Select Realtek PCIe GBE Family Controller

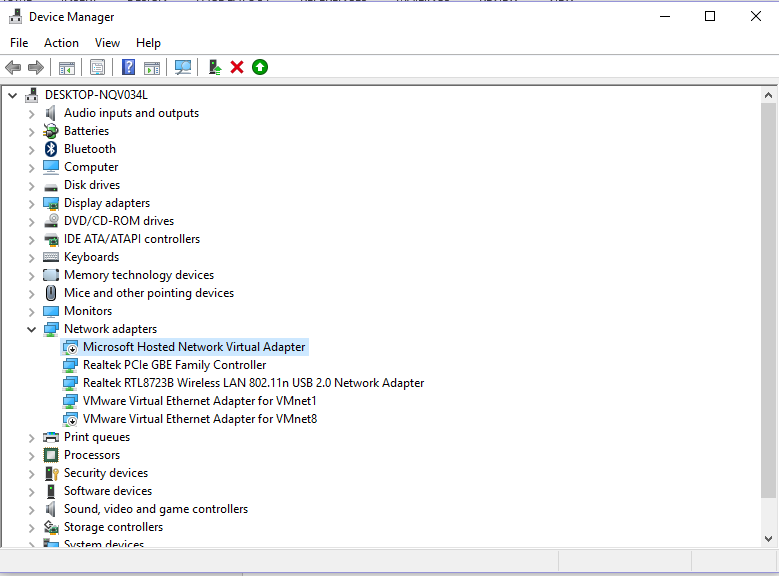pyautogui.click(x=174, y=365)
